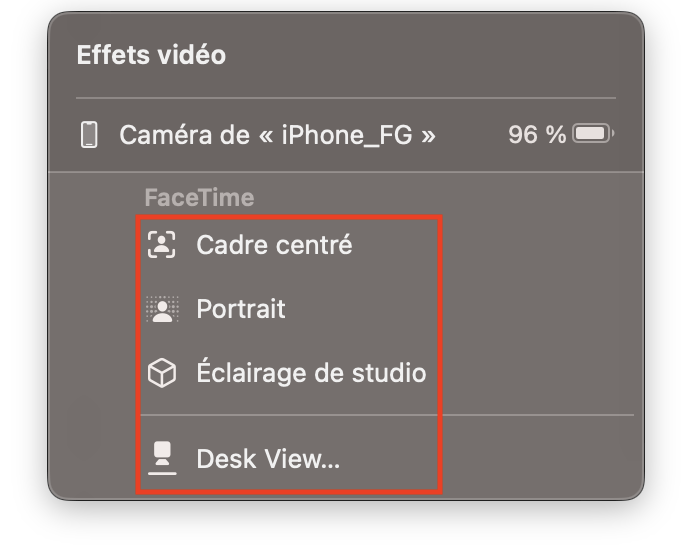Click the word studio in Éclairage de studio
This screenshot has height=556, width=692.
click(x=389, y=373)
